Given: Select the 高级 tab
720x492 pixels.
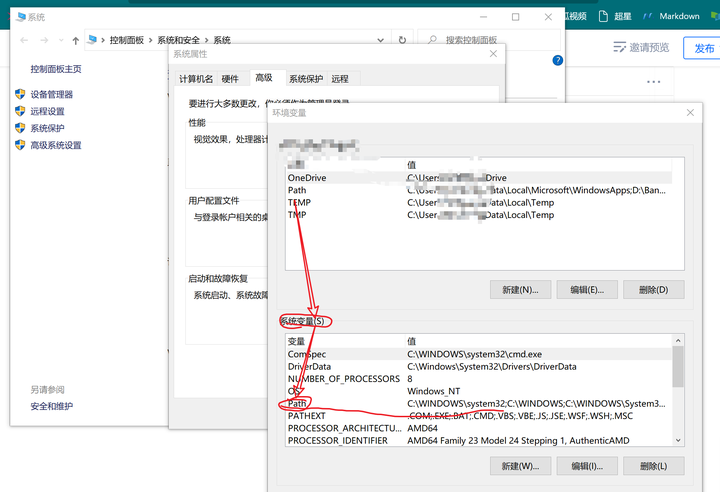Looking at the screenshot, I should coord(264,78).
